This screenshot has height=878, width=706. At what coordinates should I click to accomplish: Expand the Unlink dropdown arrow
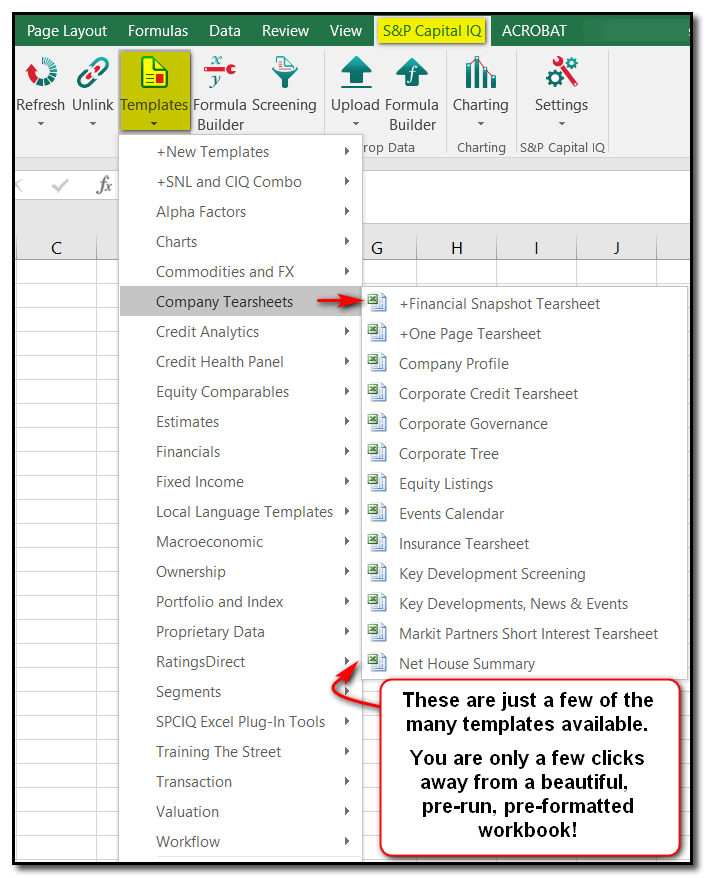coord(93,123)
